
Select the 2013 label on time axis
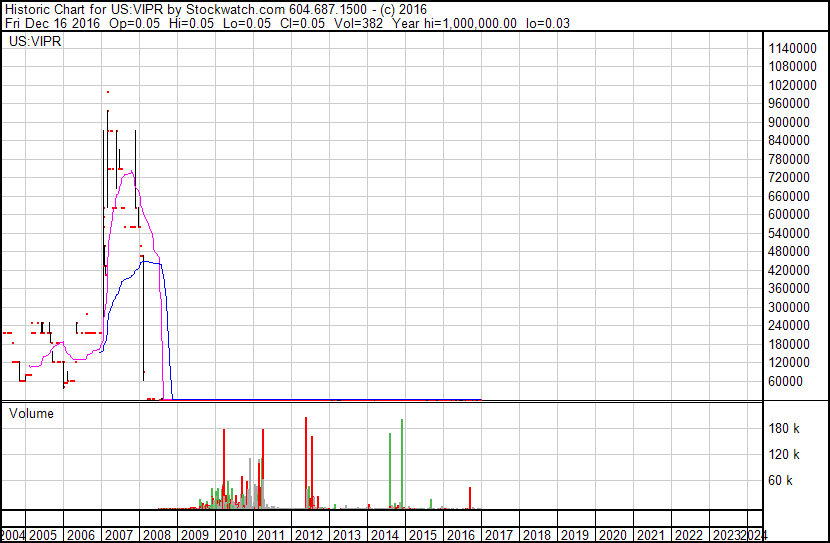(x=347, y=535)
